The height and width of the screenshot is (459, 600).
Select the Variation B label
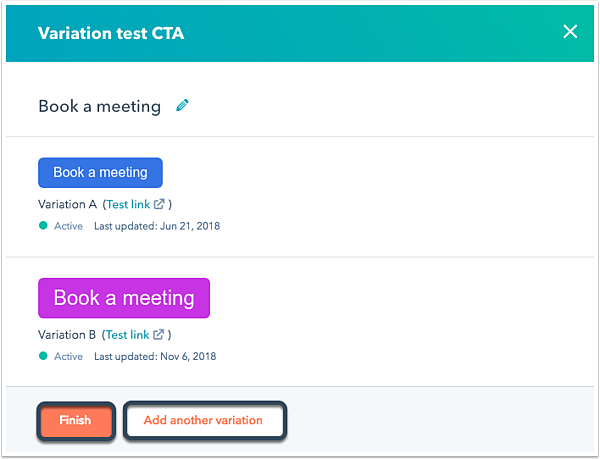pyautogui.click(x=67, y=335)
